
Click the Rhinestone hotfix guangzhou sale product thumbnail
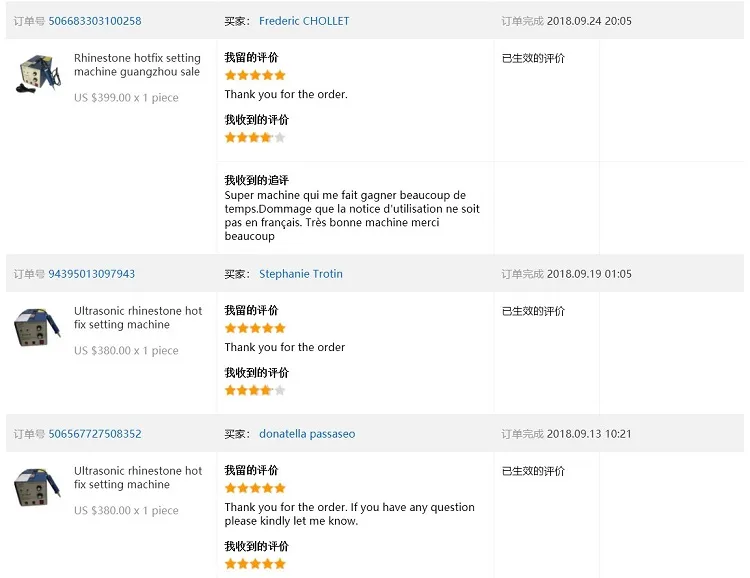[x=39, y=75]
